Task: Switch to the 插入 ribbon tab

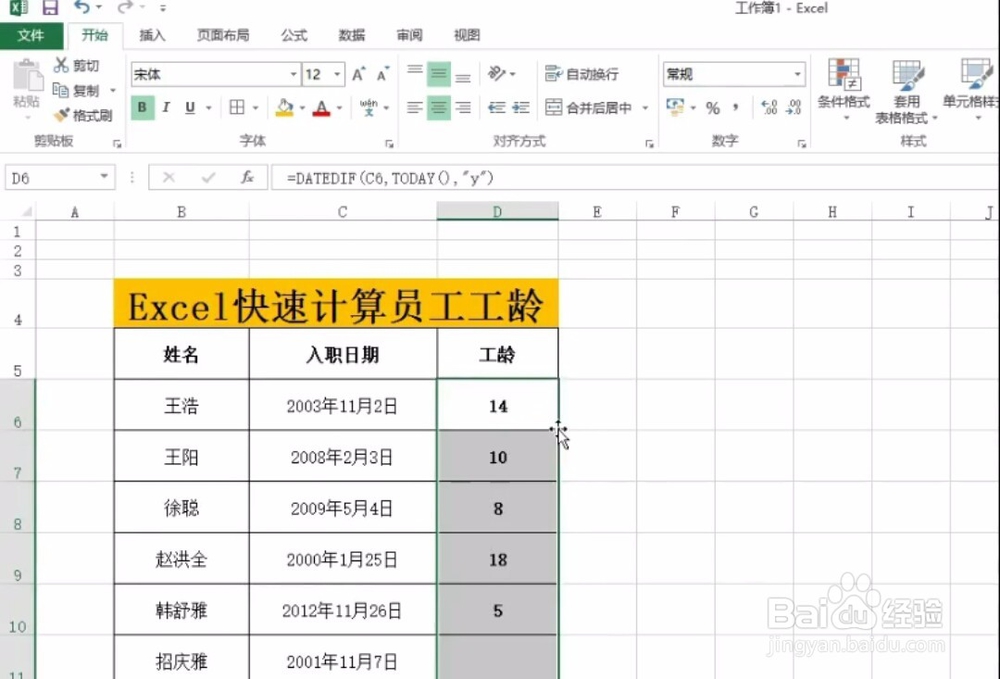Action: click(x=152, y=35)
